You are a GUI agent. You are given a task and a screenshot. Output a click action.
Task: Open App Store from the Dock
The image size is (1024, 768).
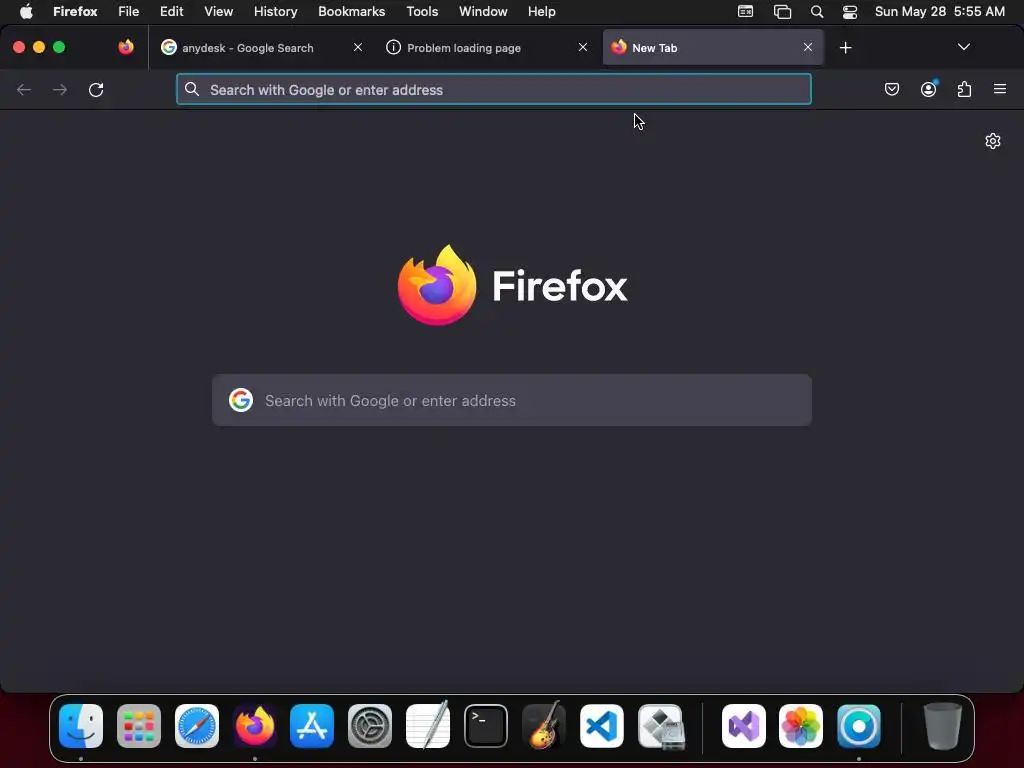coord(312,726)
